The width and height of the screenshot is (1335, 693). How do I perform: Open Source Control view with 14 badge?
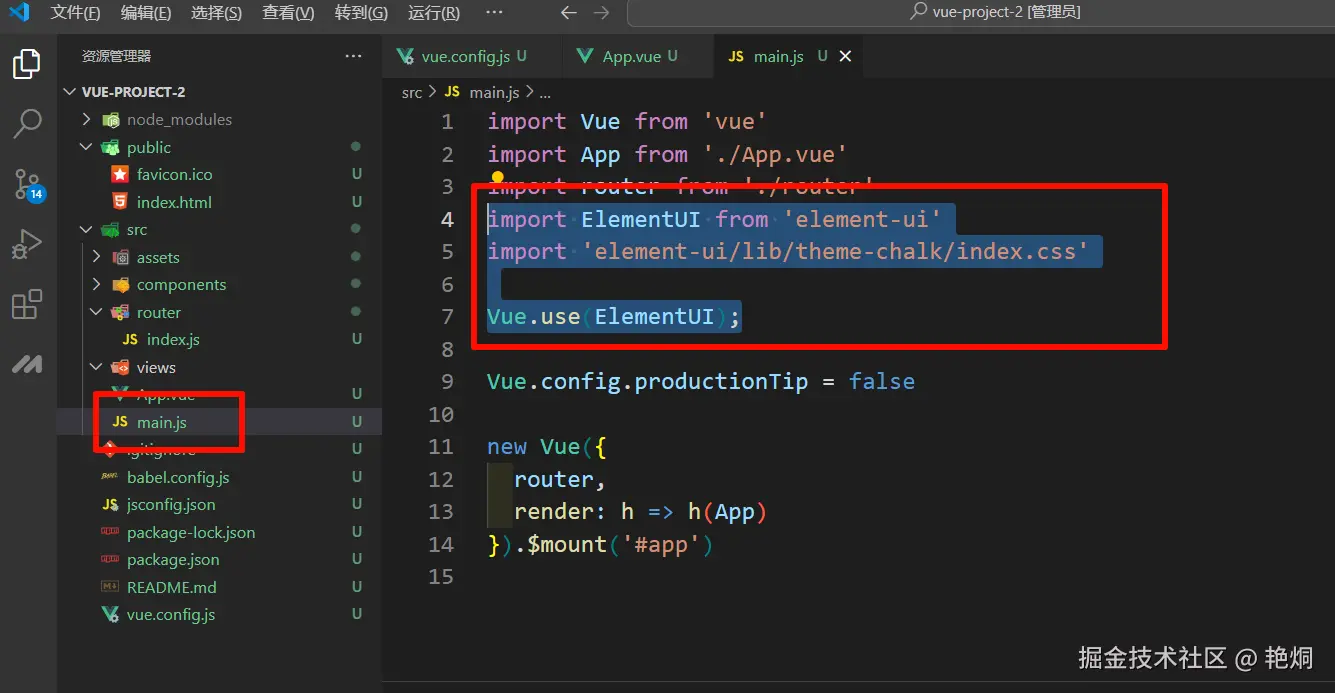coord(27,184)
